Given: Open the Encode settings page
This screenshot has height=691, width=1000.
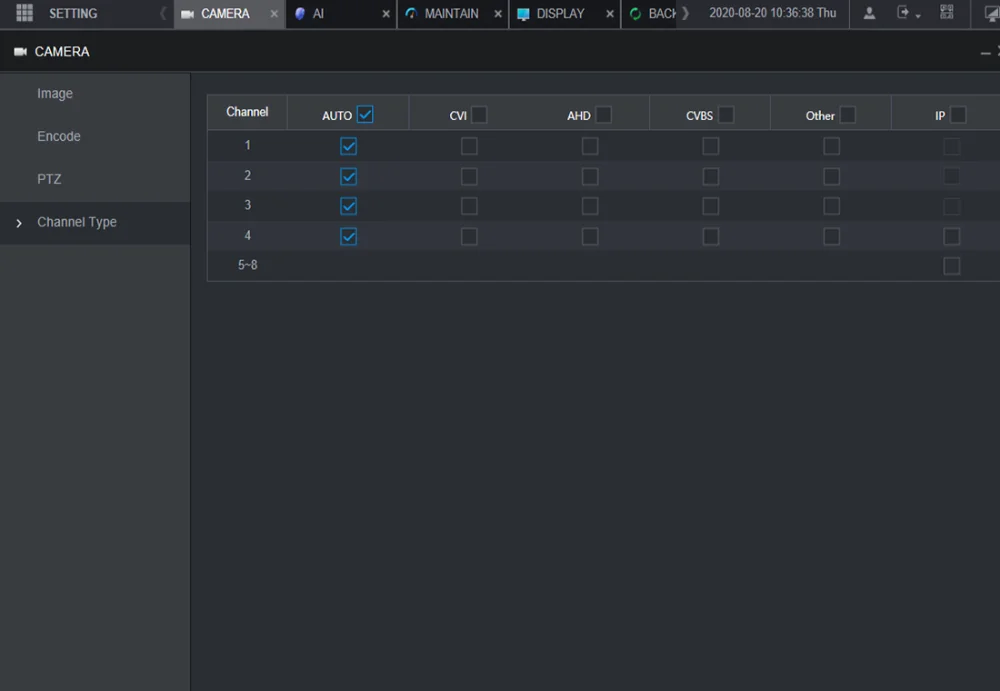Looking at the screenshot, I should coord(94,137).
